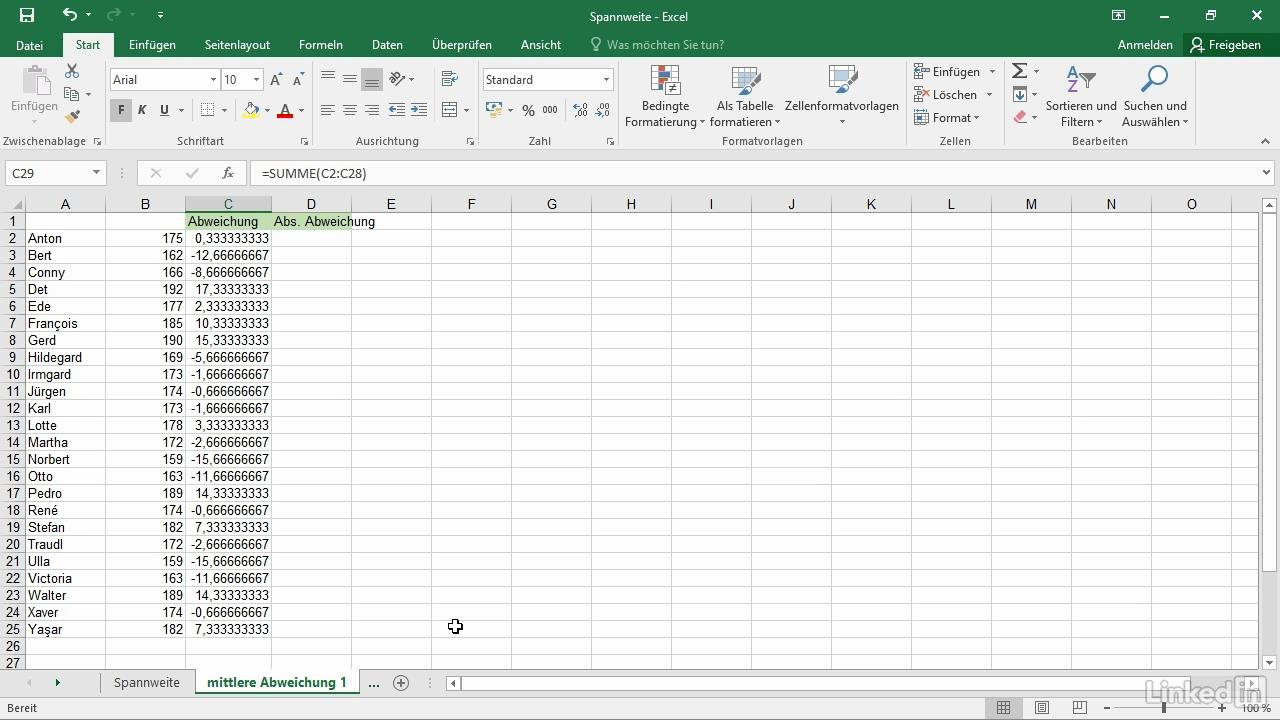Align text right
This screenshot has width=1280, height=720.
(372, 110)
